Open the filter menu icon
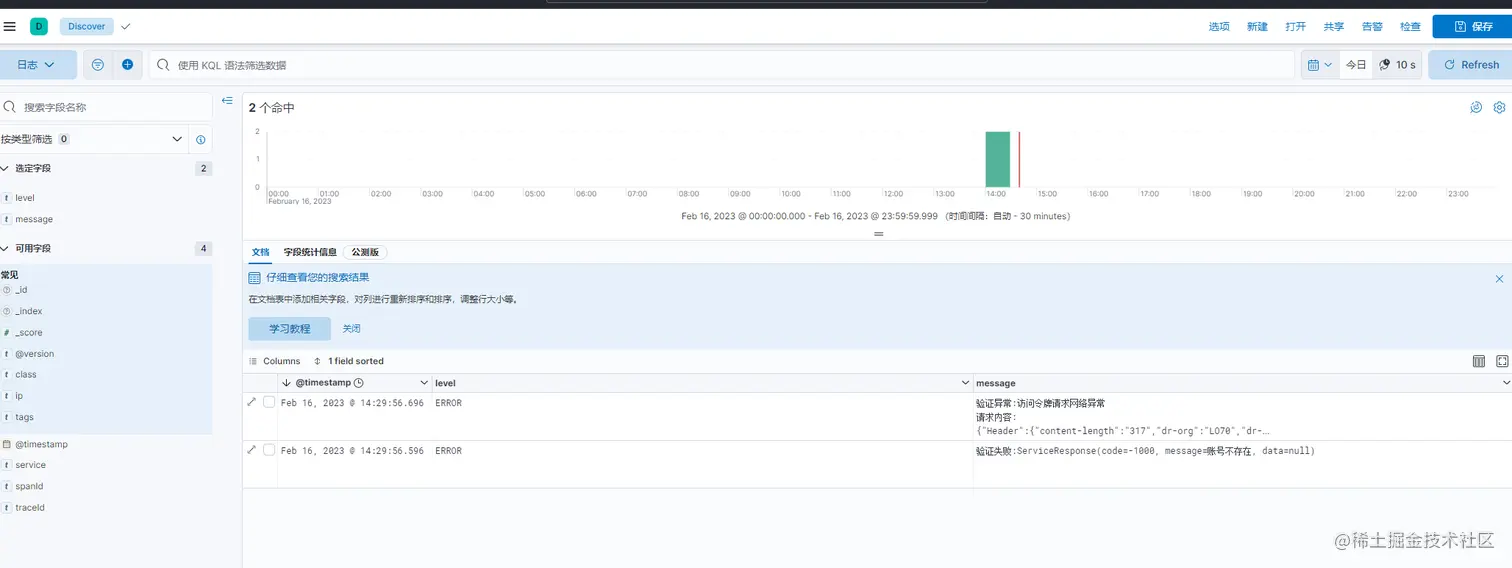Image resolution: width=1512 pixels, height=568 pixels. [x=98, y=64]
